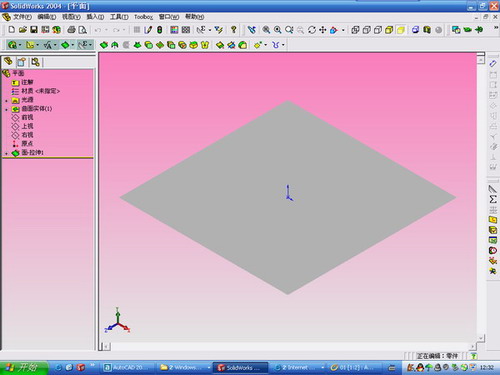
Task: Open the Features toolbar flyout dropdown
Action: point(20,45)
